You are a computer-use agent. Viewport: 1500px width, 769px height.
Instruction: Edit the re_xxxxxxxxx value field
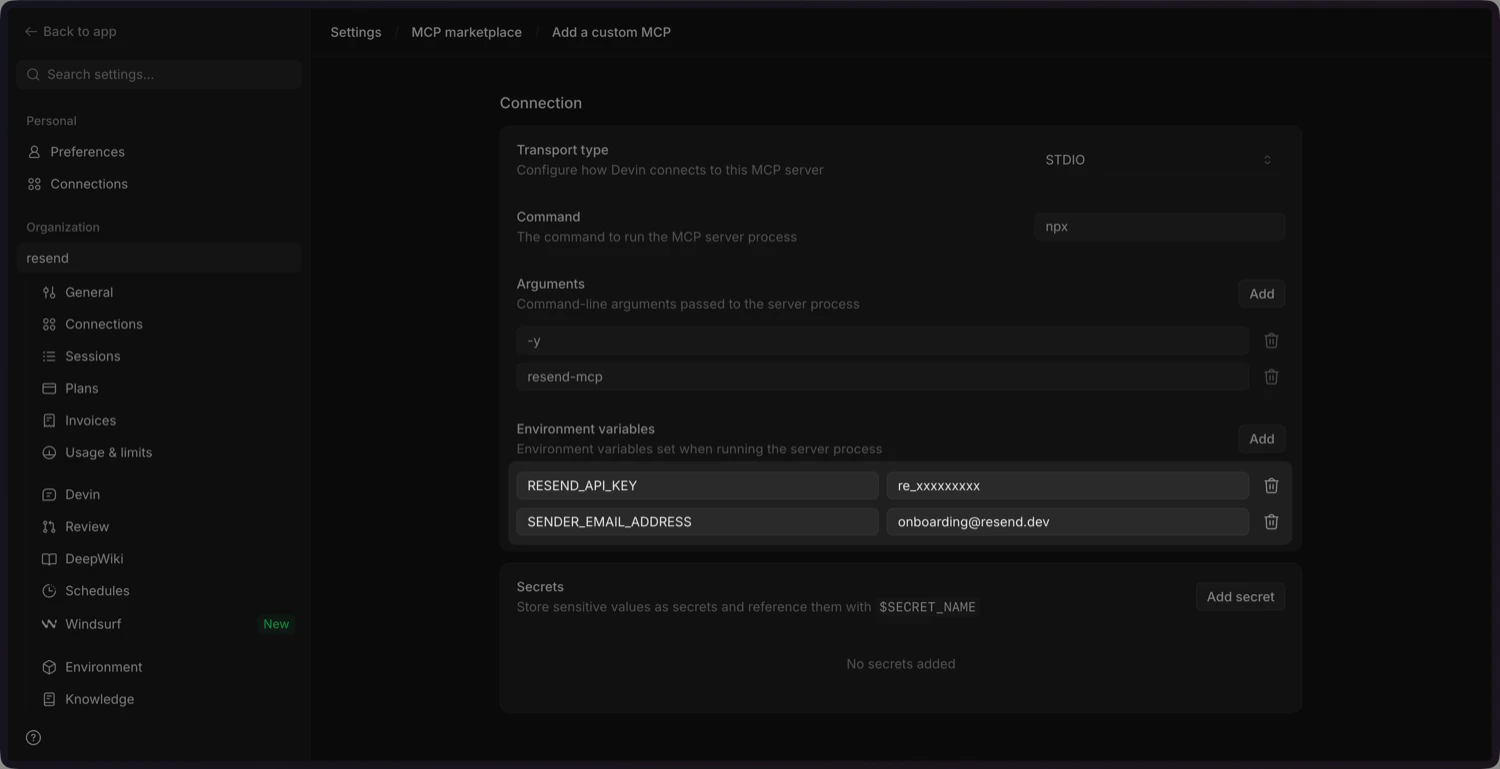[x=1067, y=485]
